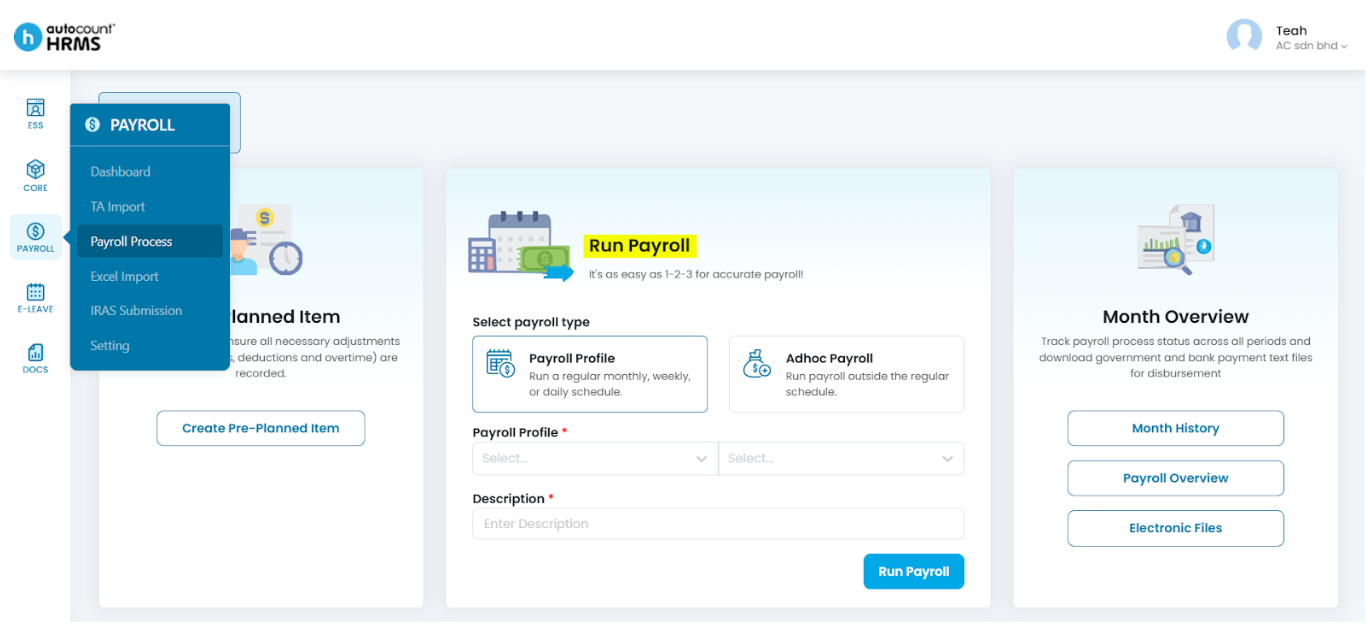The image size is (1367, 624).
Task: Click the Adhoc Payroll money bag icon
Action: click(757, 363)
